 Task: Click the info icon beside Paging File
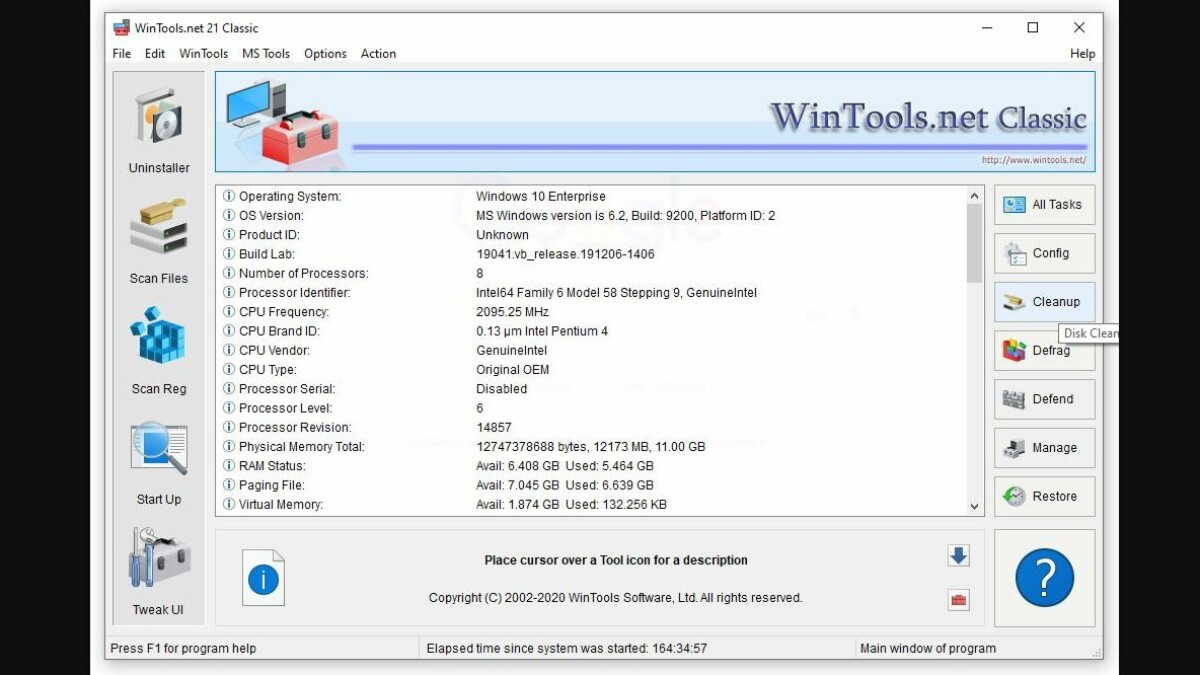pyautogui.click(x=229, y=485)
